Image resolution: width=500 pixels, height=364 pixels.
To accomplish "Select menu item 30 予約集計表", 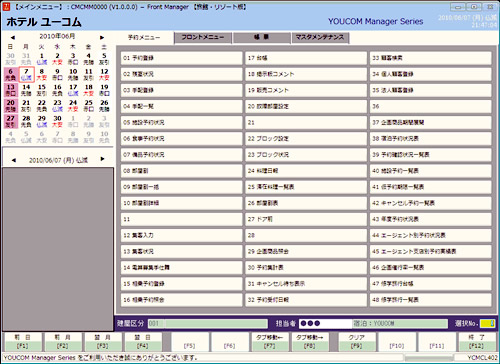I will tap(306, 268).
